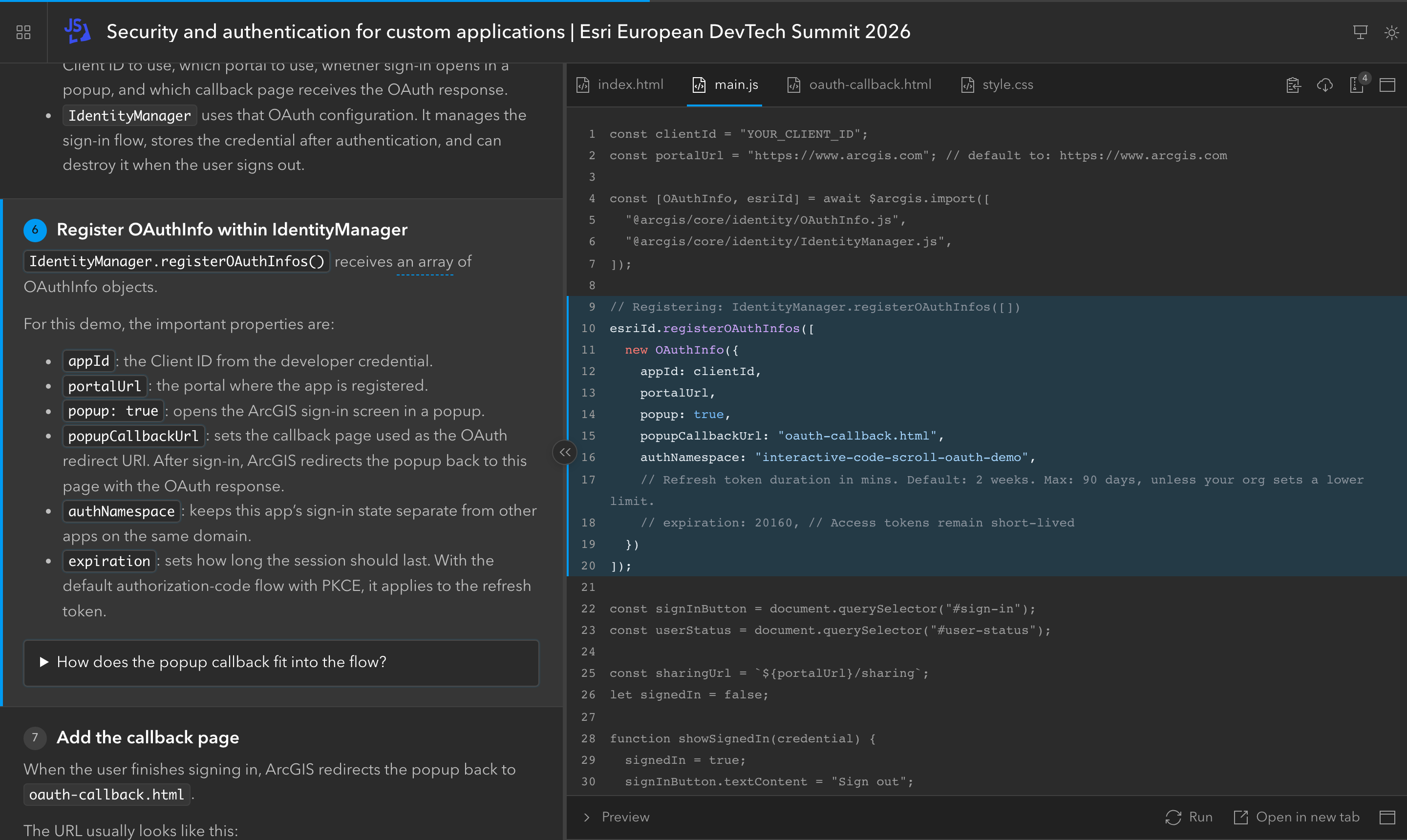The height and width of the screenshot is (840, 1407).
Task: Click the 'expiration' code term in list
Action: click(109, 561)
